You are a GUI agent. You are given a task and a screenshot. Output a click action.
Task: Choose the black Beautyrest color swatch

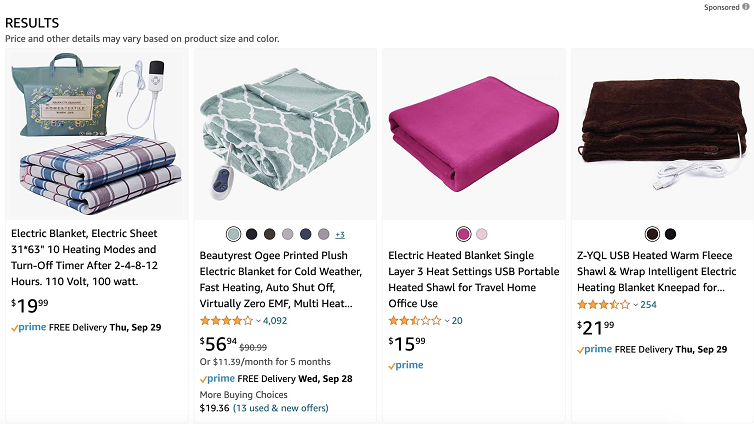pyautogui.click(x=251, y=234)
